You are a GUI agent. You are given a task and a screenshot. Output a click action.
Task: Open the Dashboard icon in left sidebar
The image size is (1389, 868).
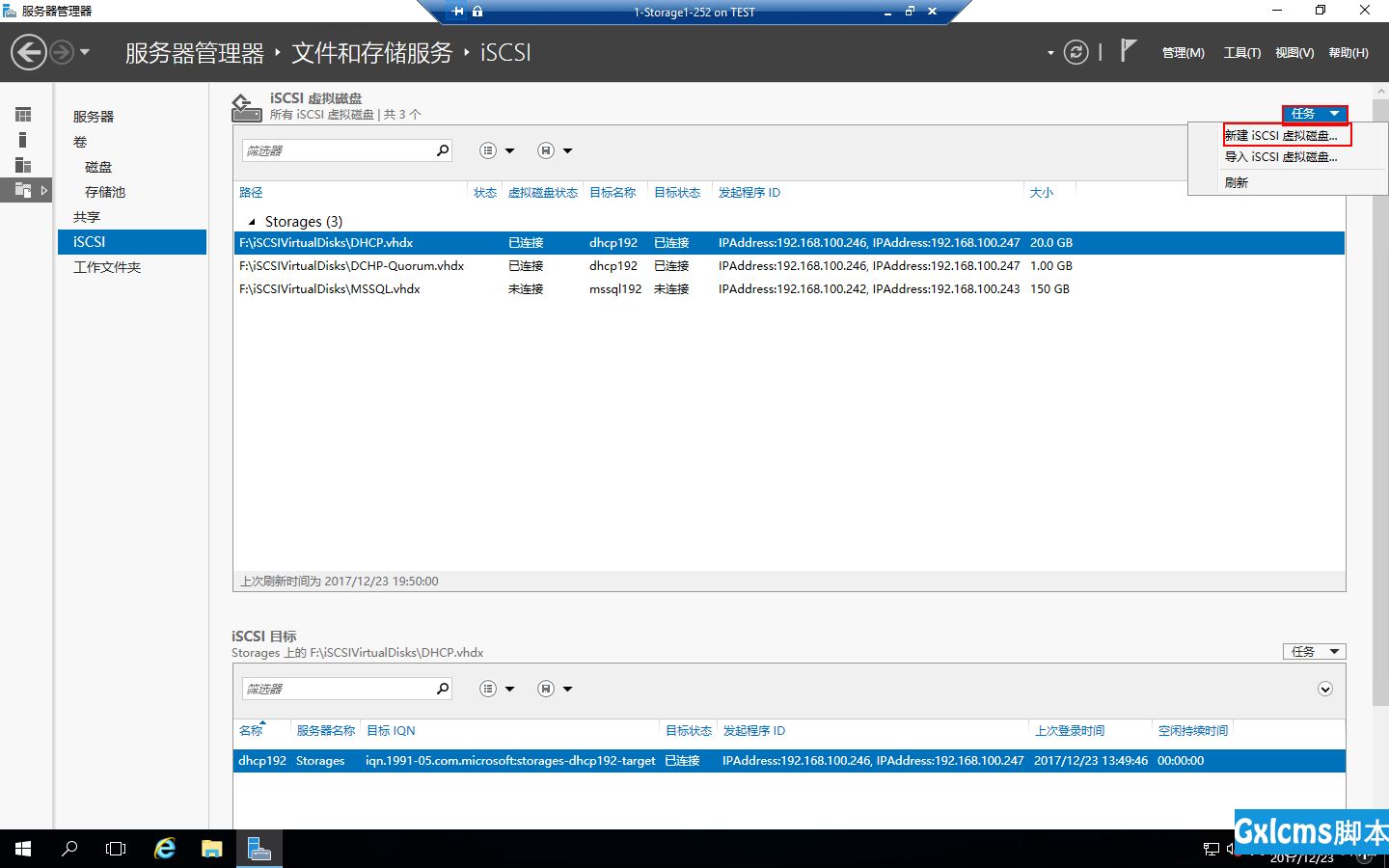[23, 115]
